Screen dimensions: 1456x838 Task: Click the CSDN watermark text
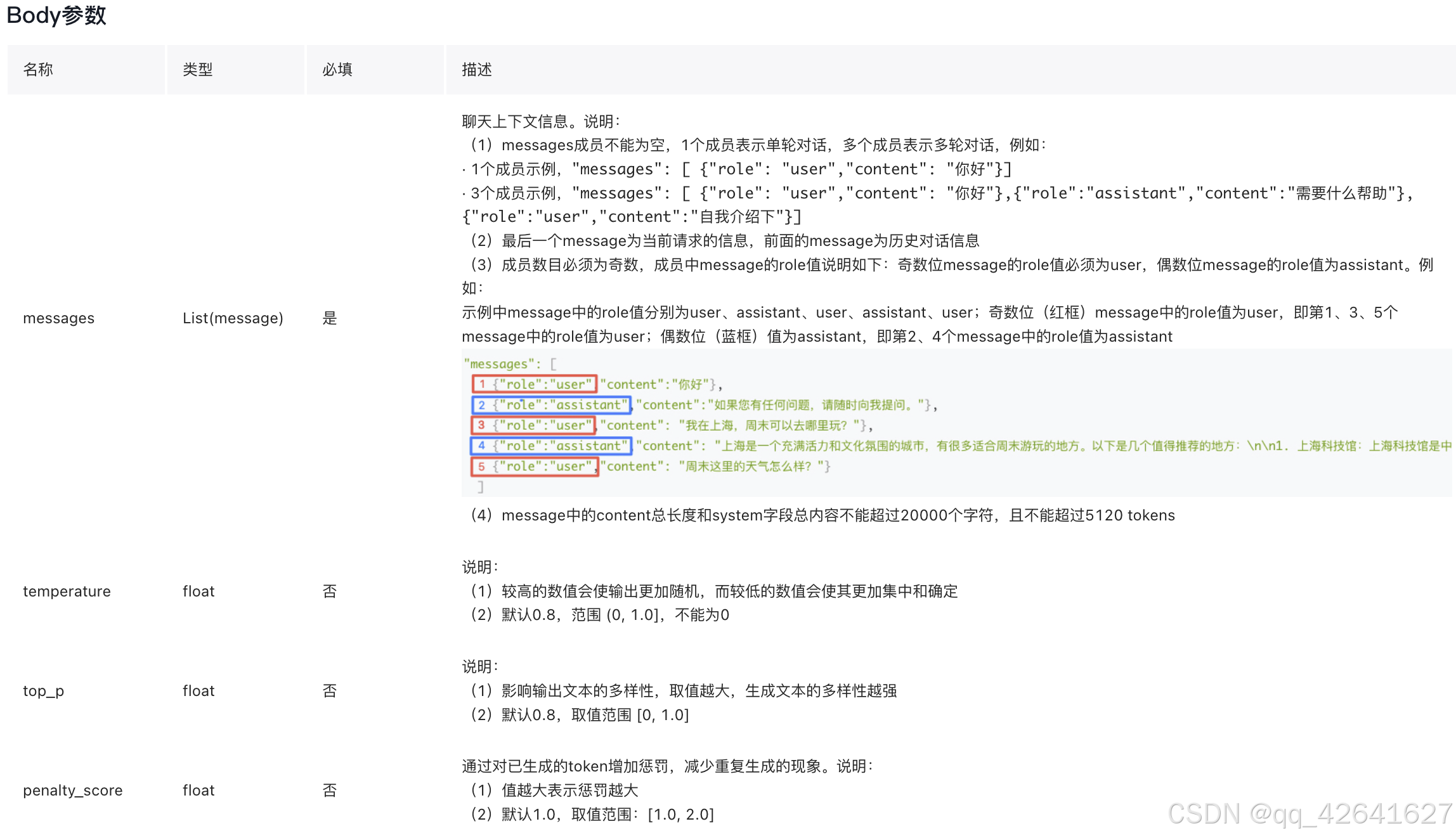(x=1309, y=814)
